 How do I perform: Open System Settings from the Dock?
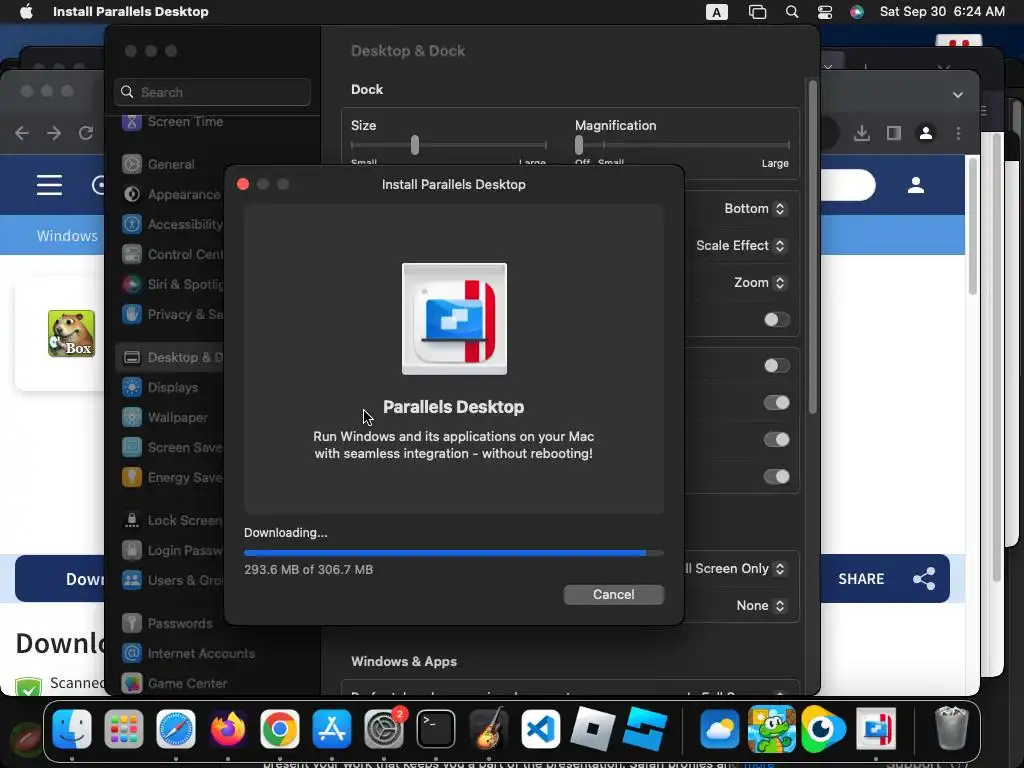point(384,729)
